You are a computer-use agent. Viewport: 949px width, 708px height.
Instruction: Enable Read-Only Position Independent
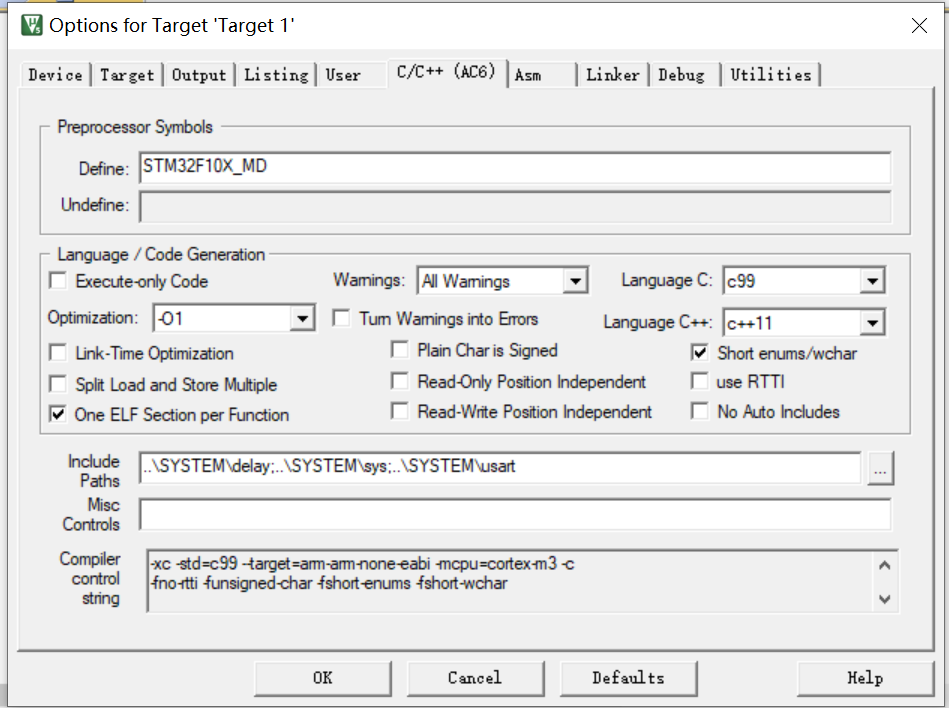coord(399,381)
